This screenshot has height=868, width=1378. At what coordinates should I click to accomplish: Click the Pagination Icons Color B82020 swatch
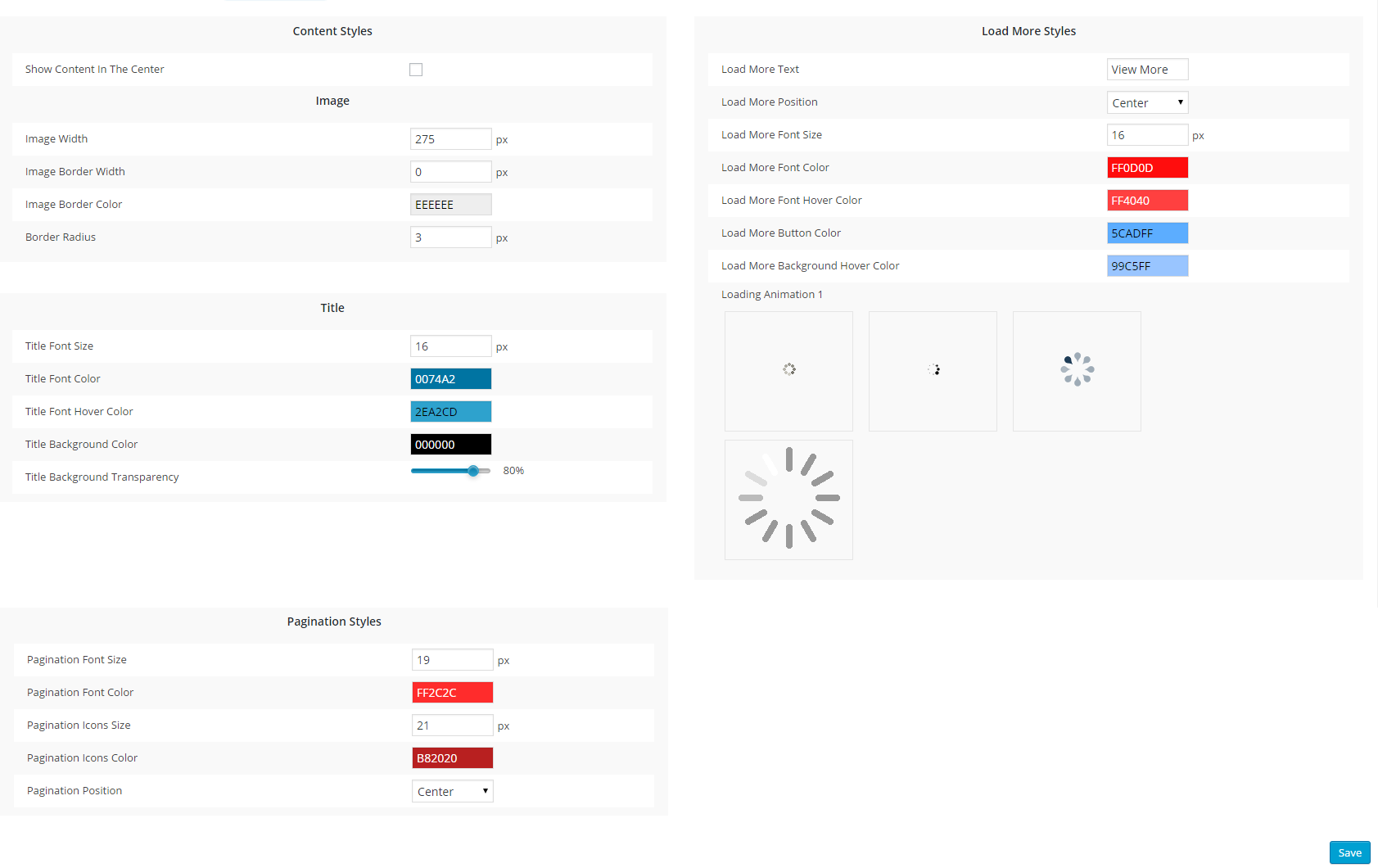pos(452,758)
